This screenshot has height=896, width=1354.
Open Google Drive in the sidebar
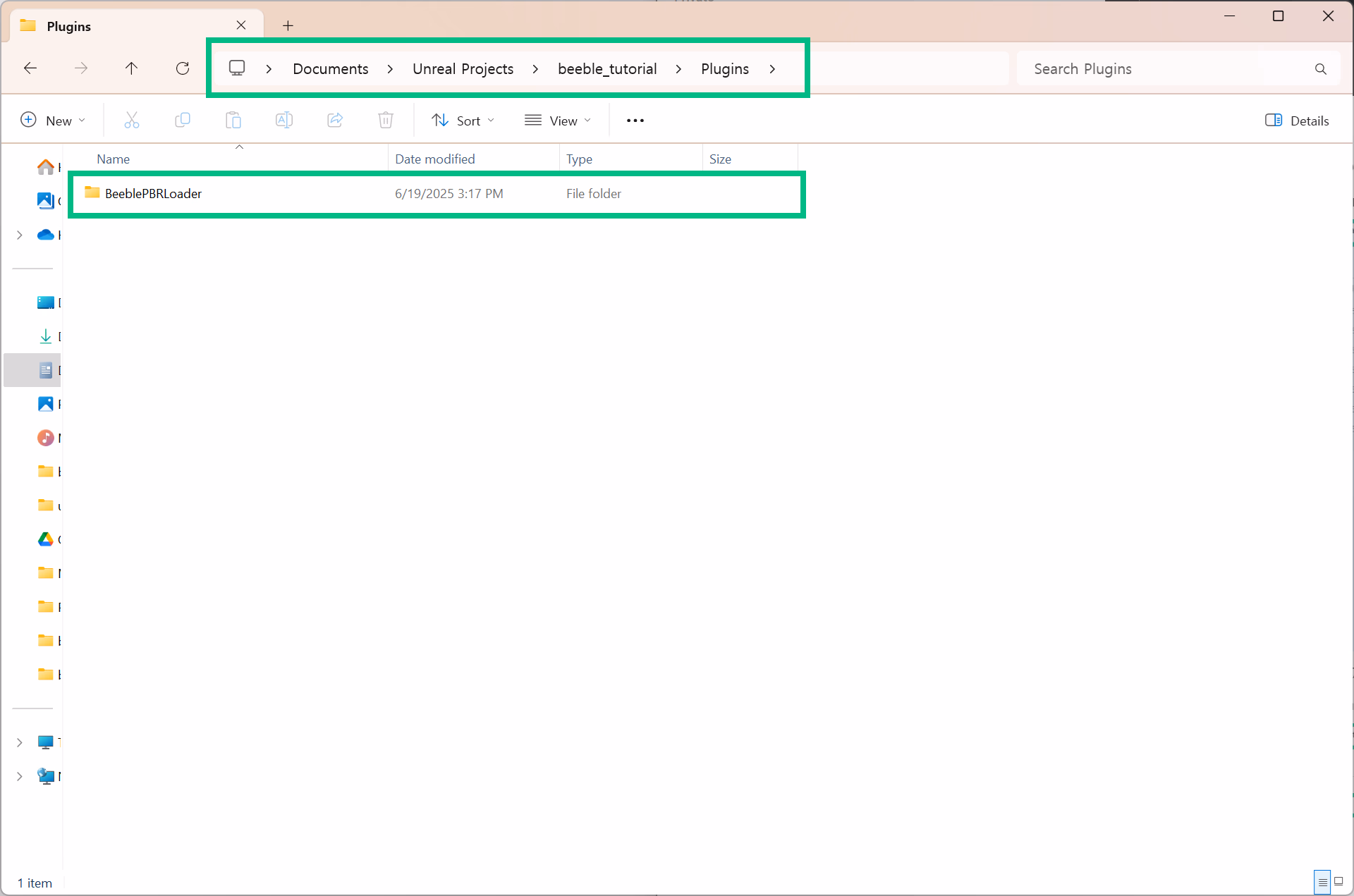46,539
